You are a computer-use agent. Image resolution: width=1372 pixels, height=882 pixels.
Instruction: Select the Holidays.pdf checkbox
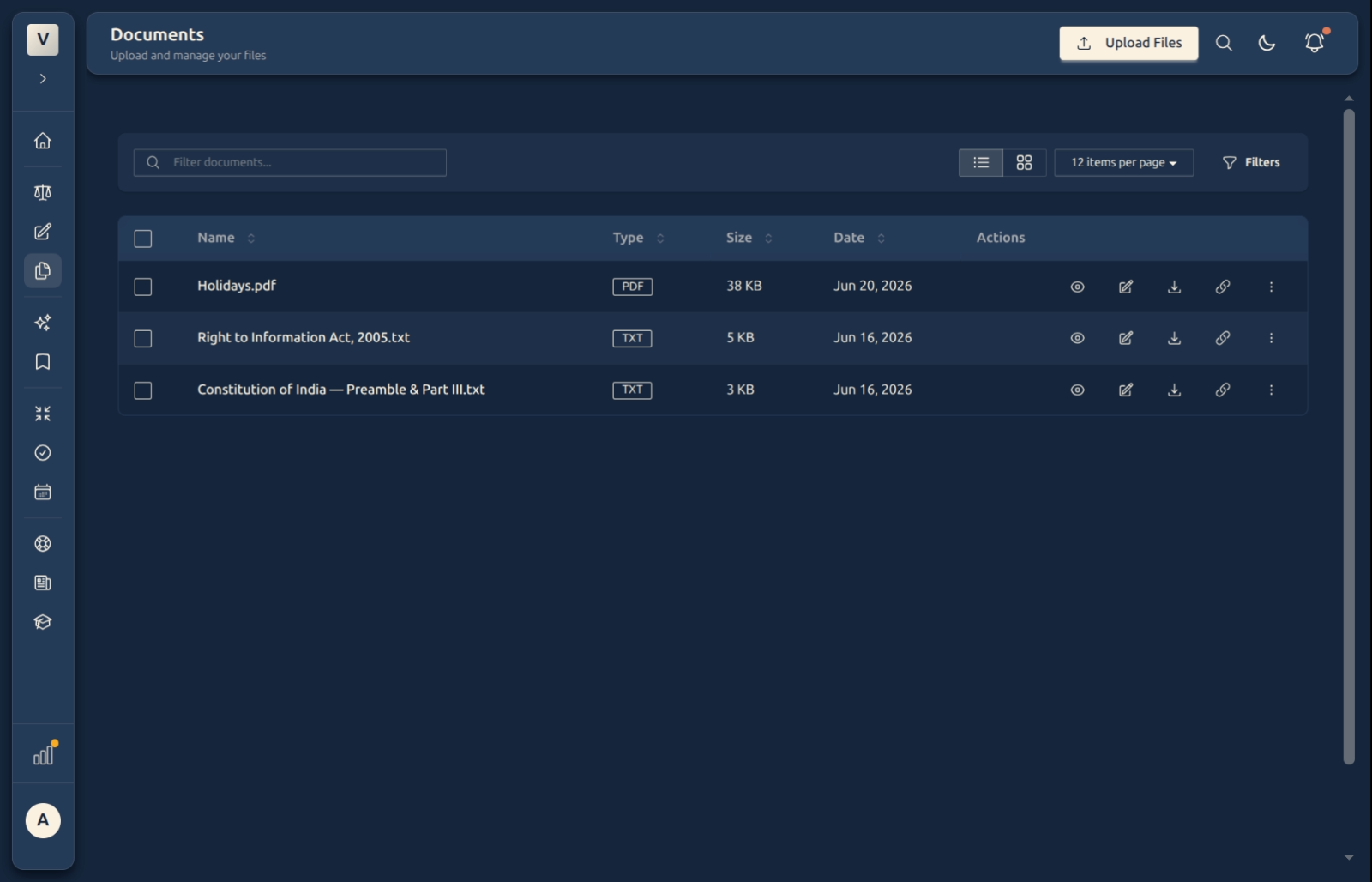click(x=143, y=287)
